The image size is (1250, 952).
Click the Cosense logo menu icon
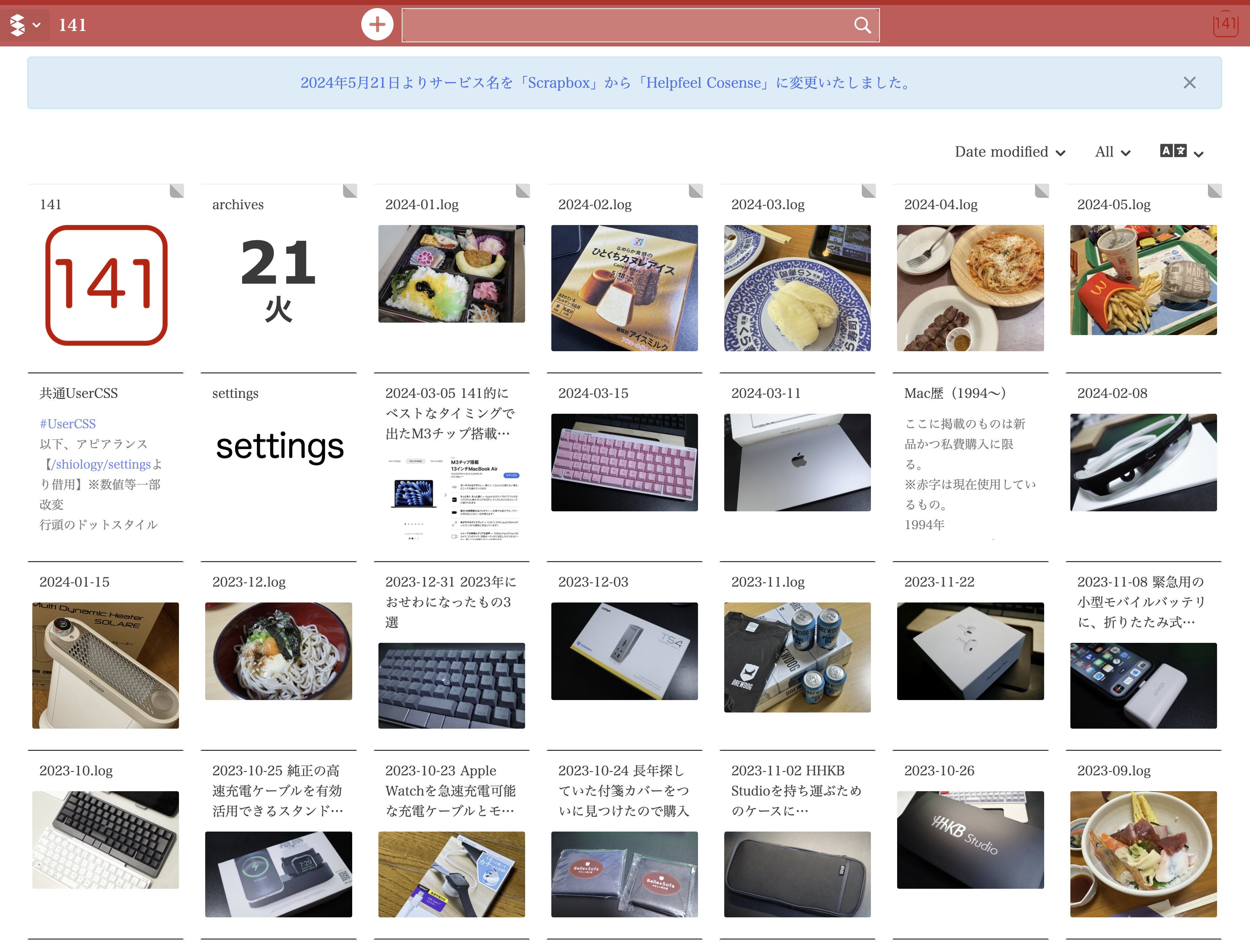pos(17,25)
